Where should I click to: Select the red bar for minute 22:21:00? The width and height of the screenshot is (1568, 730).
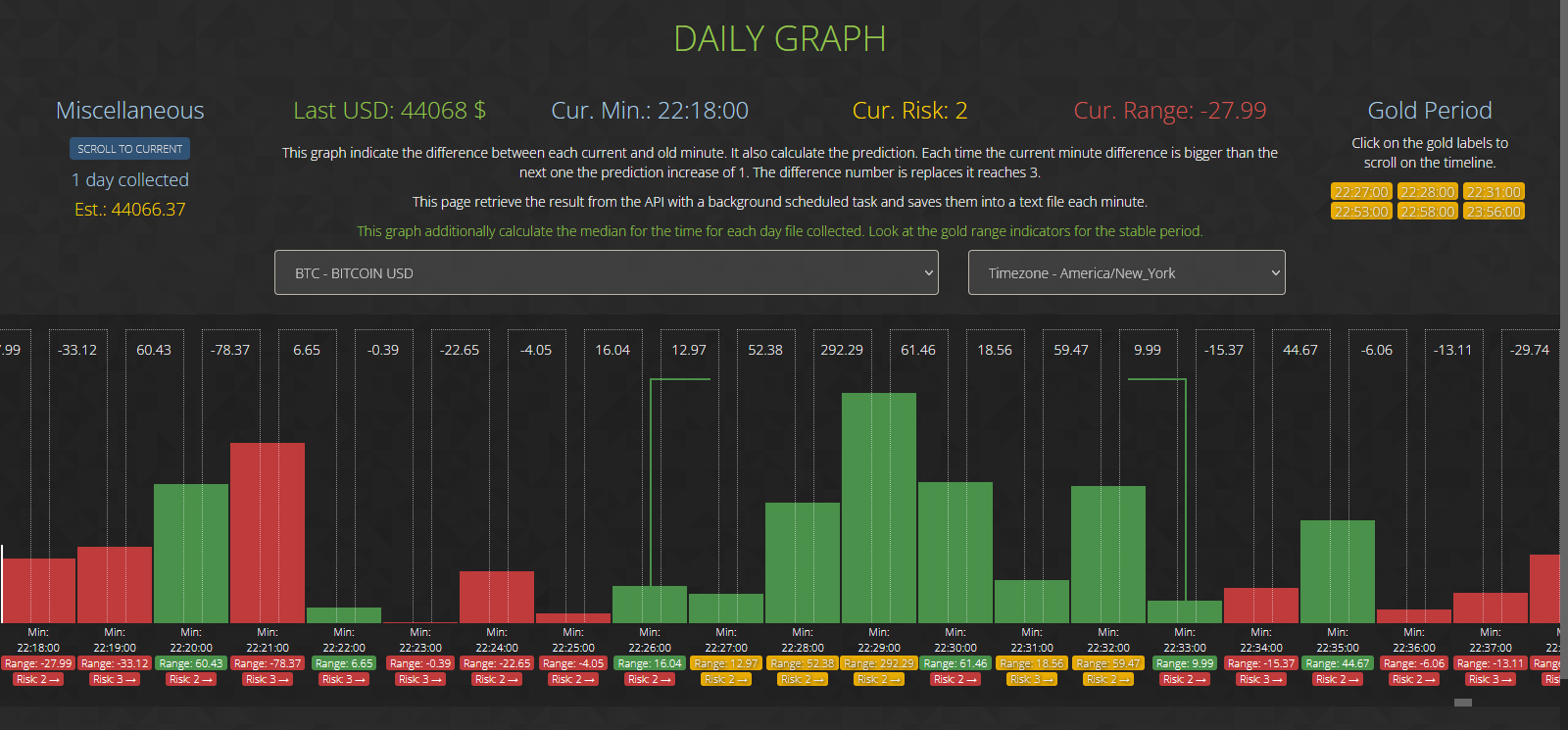(x=268, y=532)
